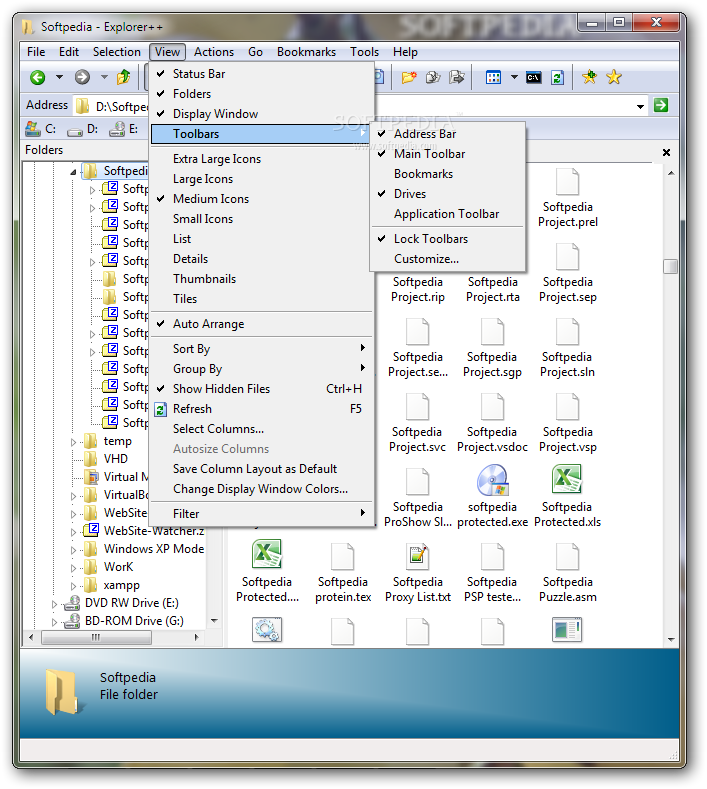Image resolution: width=707 pixels, height=789 pixels.
Task: Click the Organize Bookmarks star icon
Action: coord(613,77)
